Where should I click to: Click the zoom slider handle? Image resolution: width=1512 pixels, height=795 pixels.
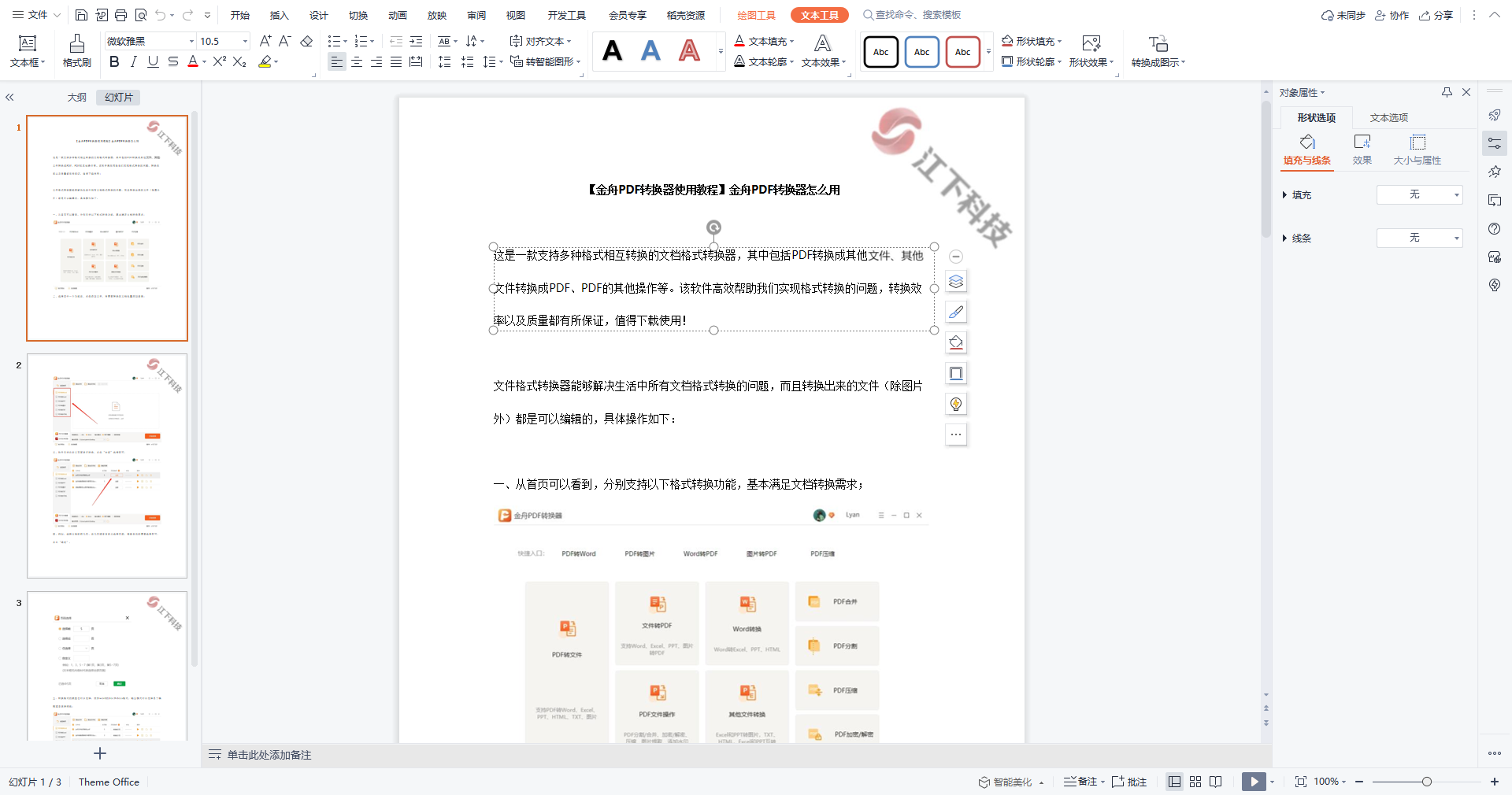[1427, 782]
